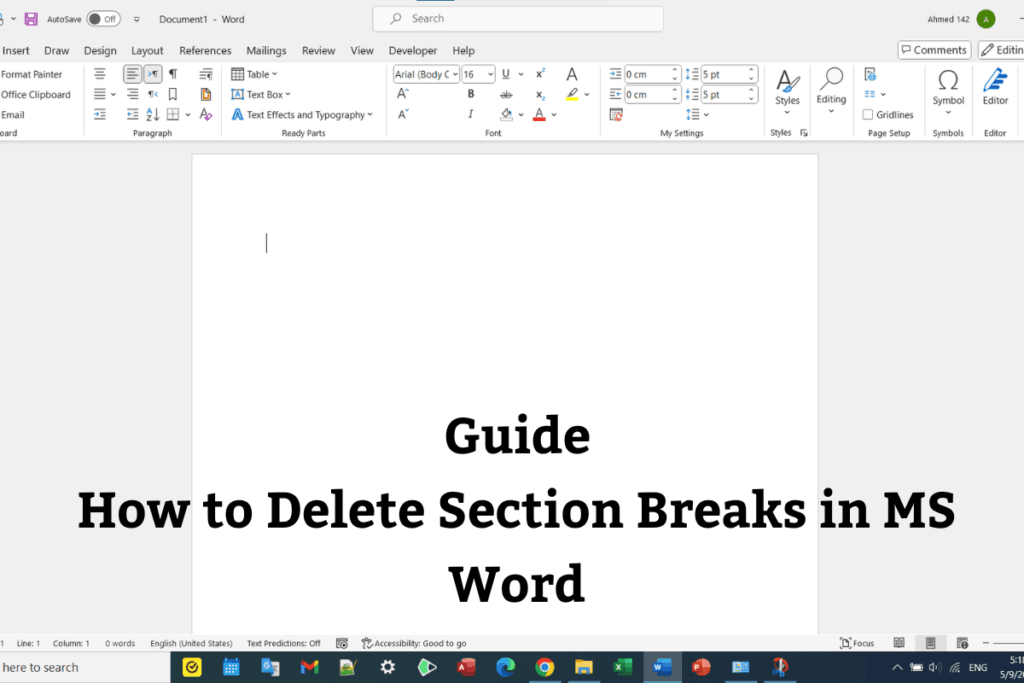Toggle superscript formatting in the Font group
This screenshot has height=683, width=1024.
pyautogui.click(x=540, y=73)
